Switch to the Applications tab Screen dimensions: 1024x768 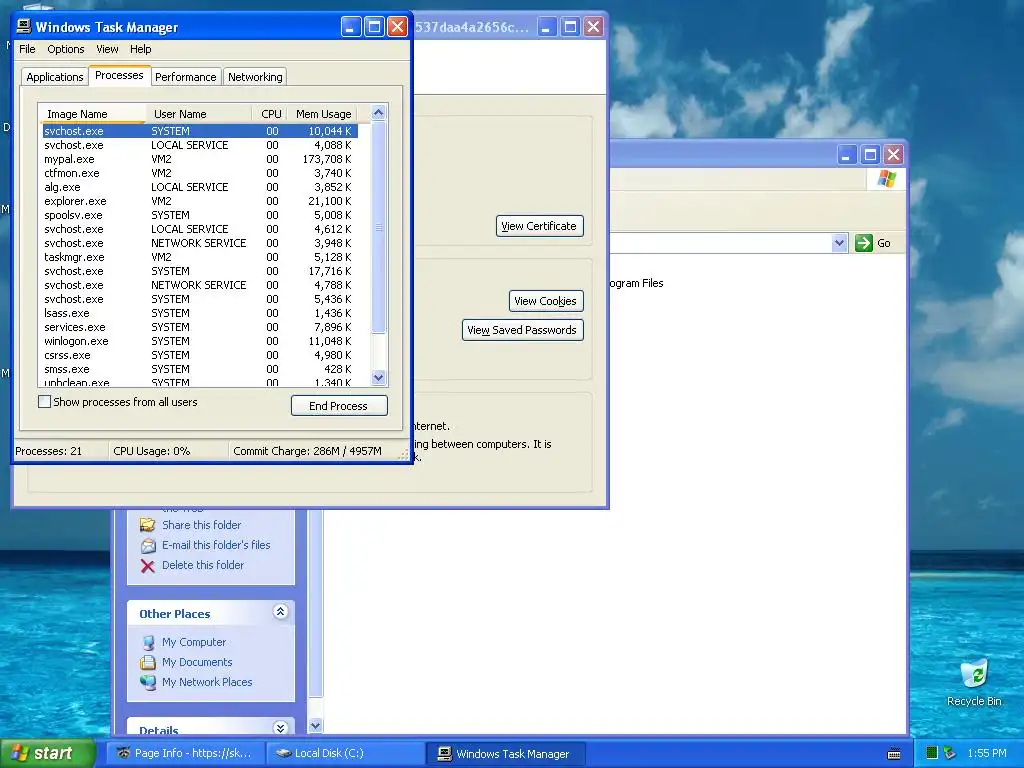tap(54, 77)
